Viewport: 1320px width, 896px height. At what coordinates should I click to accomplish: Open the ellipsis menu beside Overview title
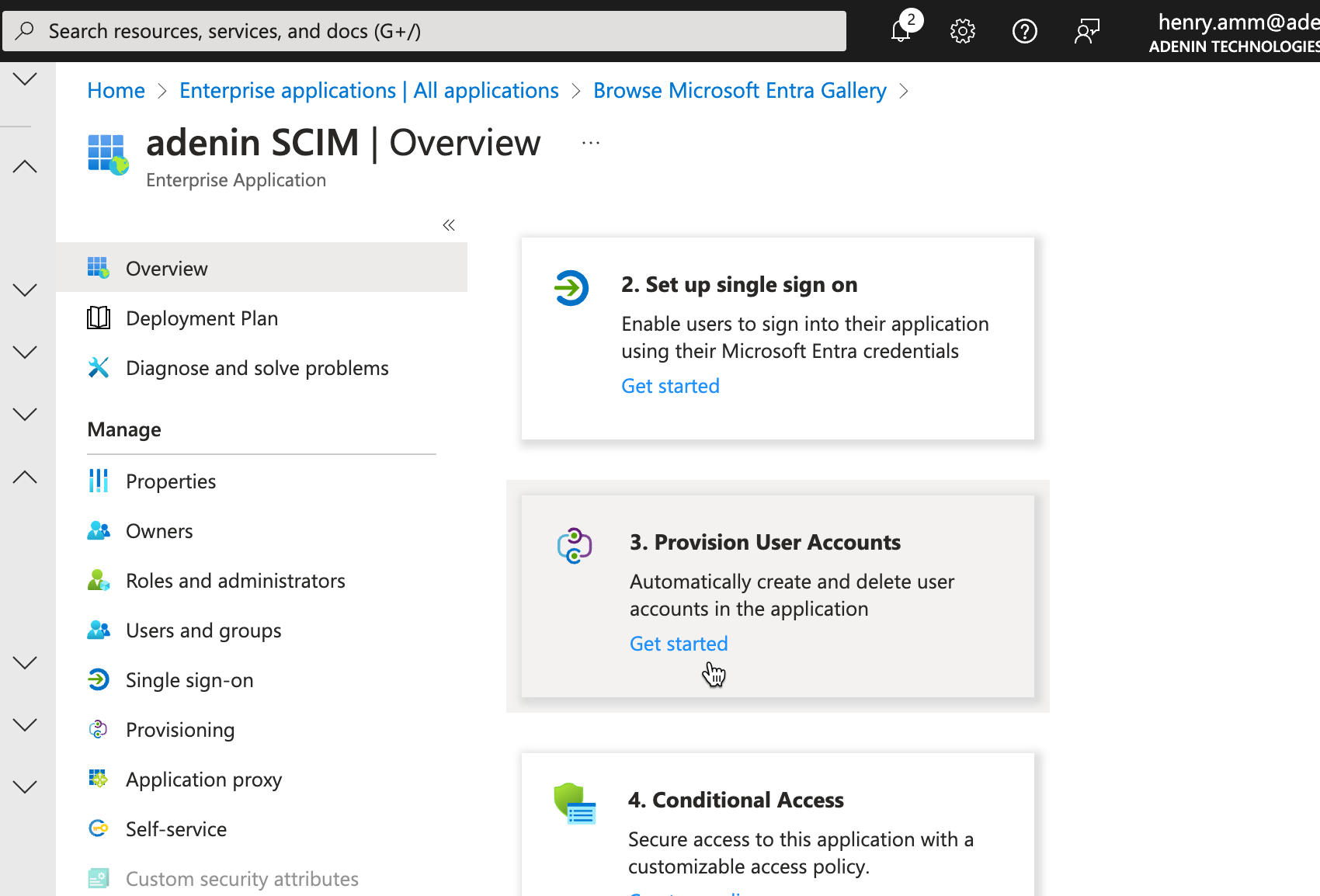[591, 143]
